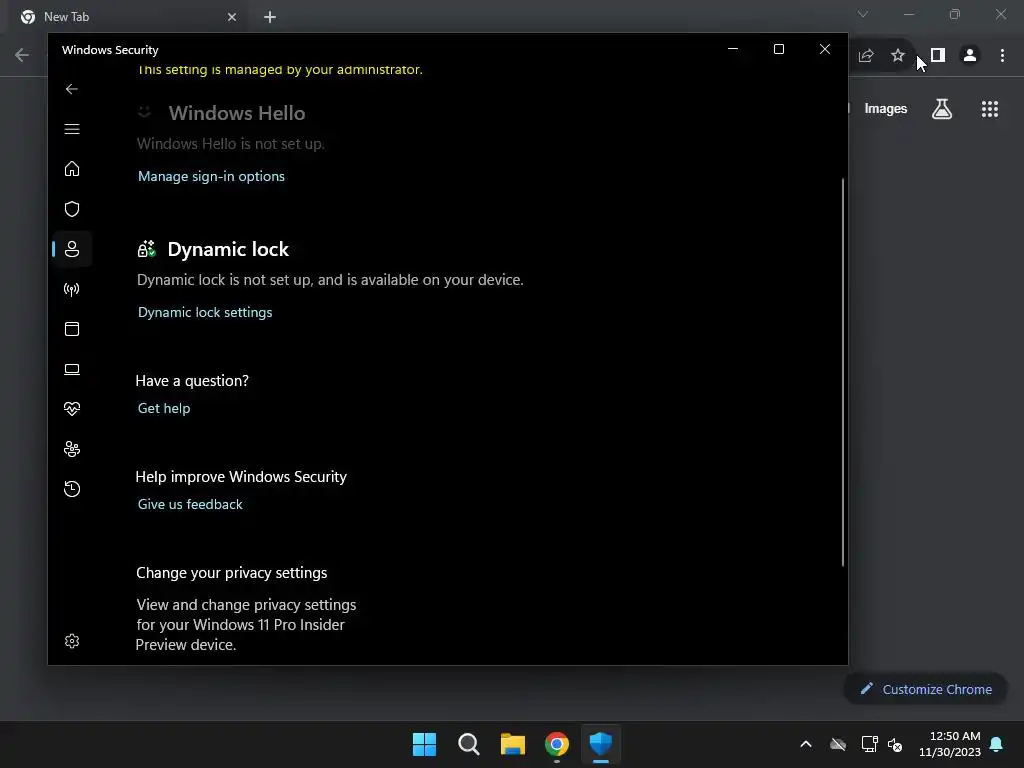Viewport: 1024px width, 768px height.
Task: Click Chrome back navigation arrow
Action: (x=22, y=55)
